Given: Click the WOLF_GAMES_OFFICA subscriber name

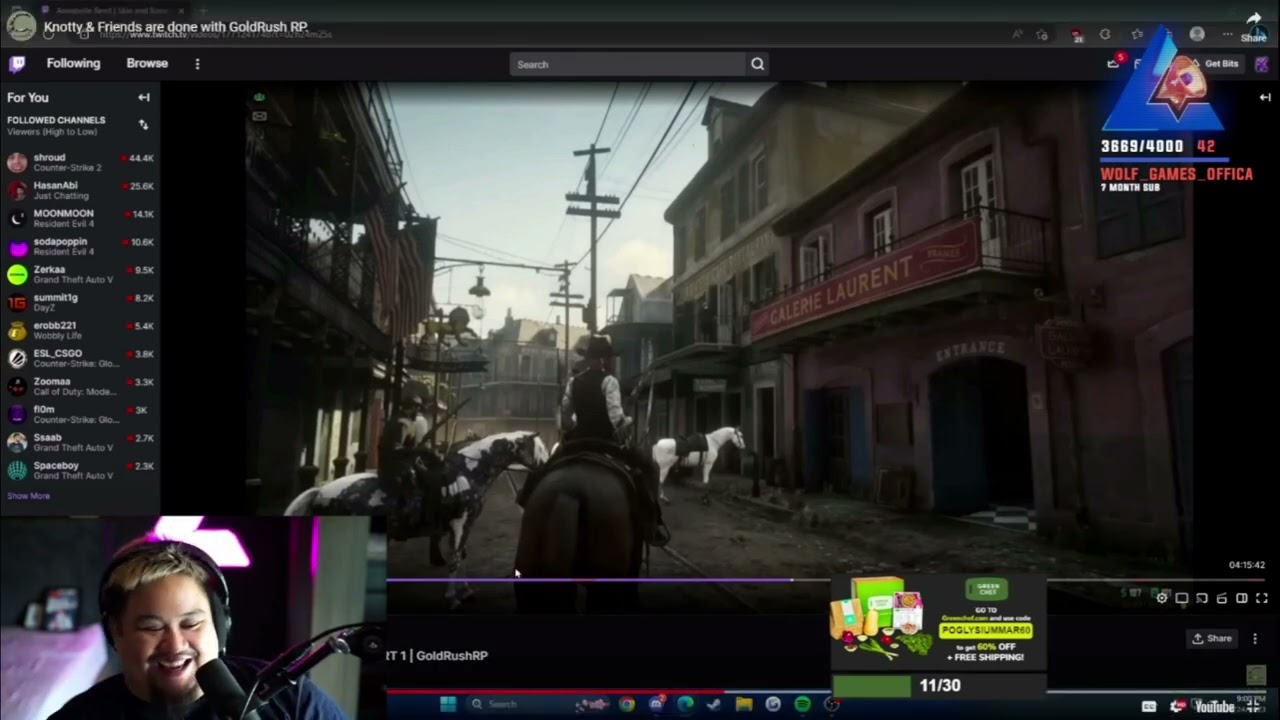Looking at the screenshot, I should click(1177, 174).
